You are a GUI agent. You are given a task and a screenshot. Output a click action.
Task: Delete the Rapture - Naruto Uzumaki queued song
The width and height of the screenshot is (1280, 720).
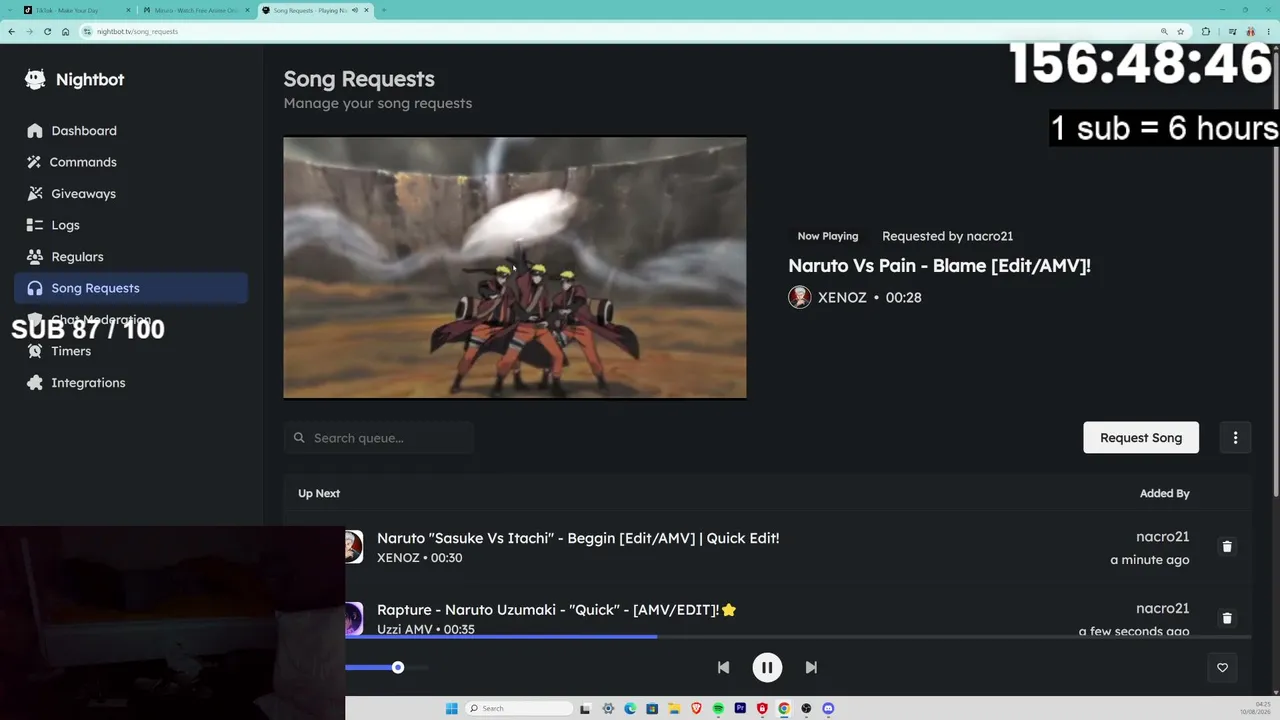point(1227,618)
